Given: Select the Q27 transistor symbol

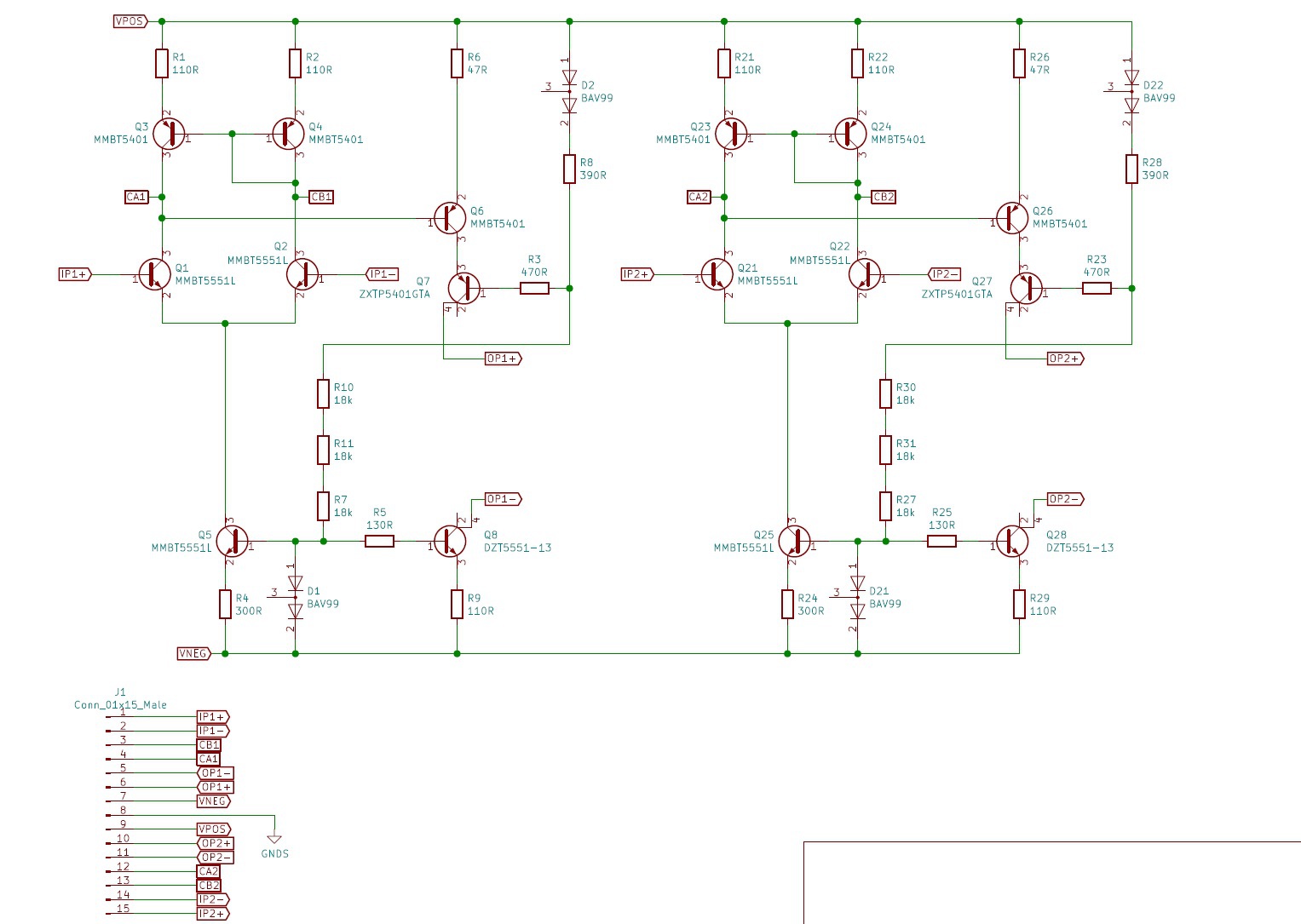Looking at the screenshot, I should [x=1027, y=289].
